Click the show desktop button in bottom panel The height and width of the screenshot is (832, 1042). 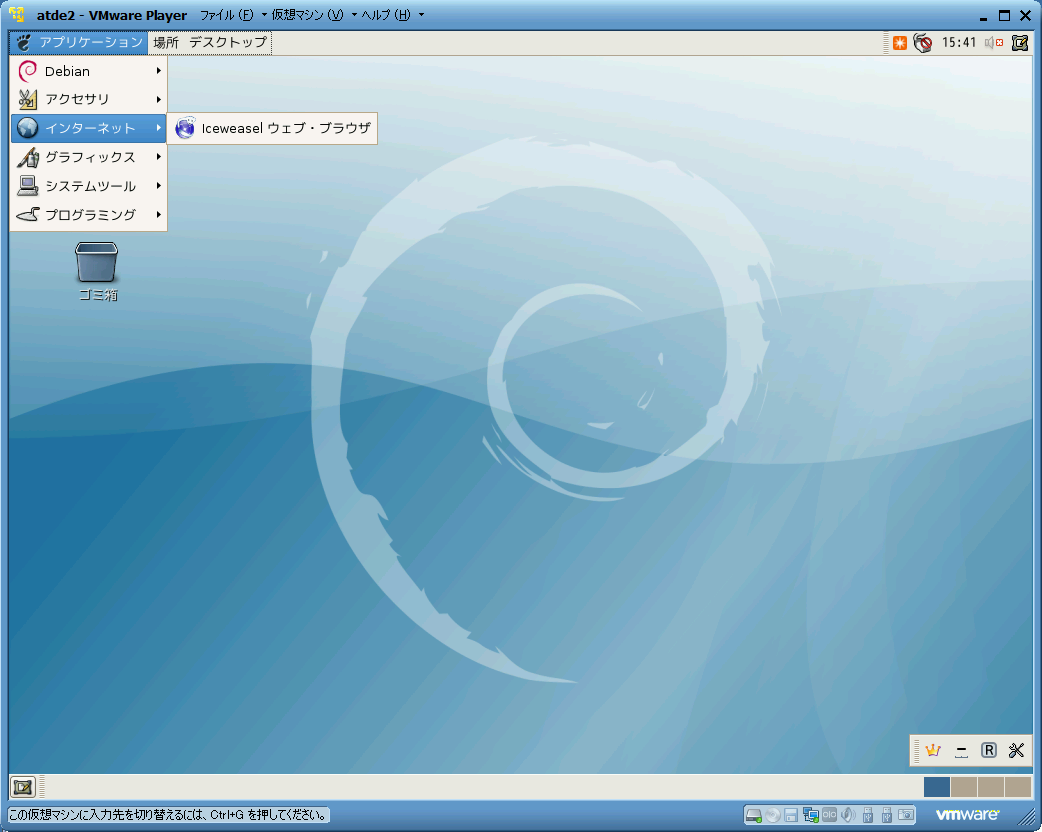pos(23,787)
